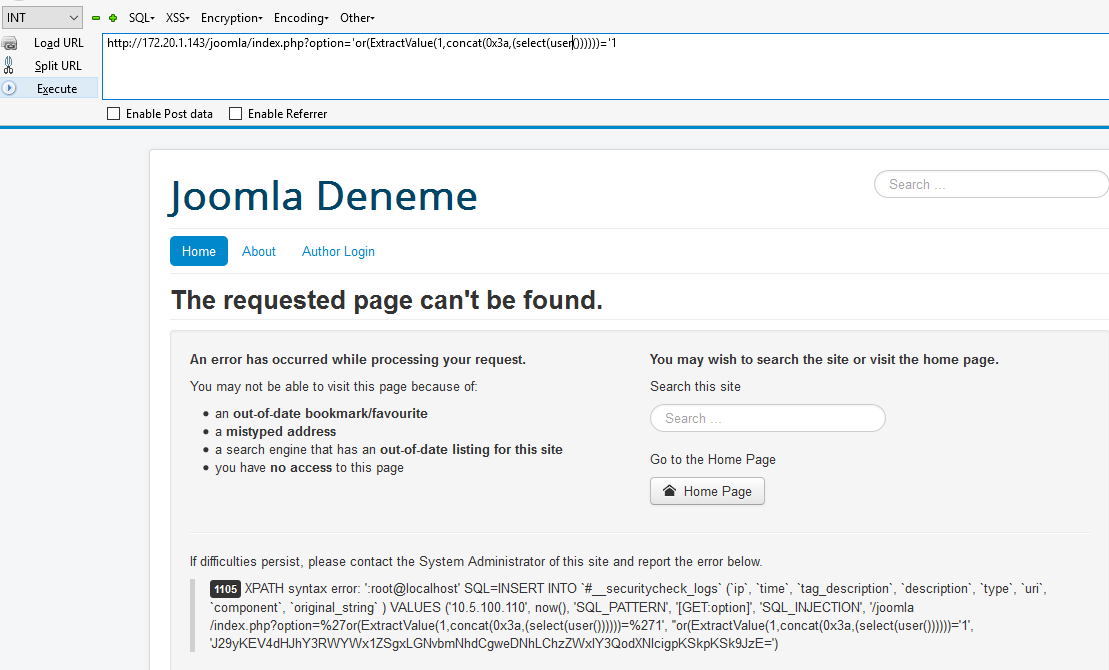Click the Home Page button
The width and height of the screenshot is (1109, 670).
pos(707,491)
